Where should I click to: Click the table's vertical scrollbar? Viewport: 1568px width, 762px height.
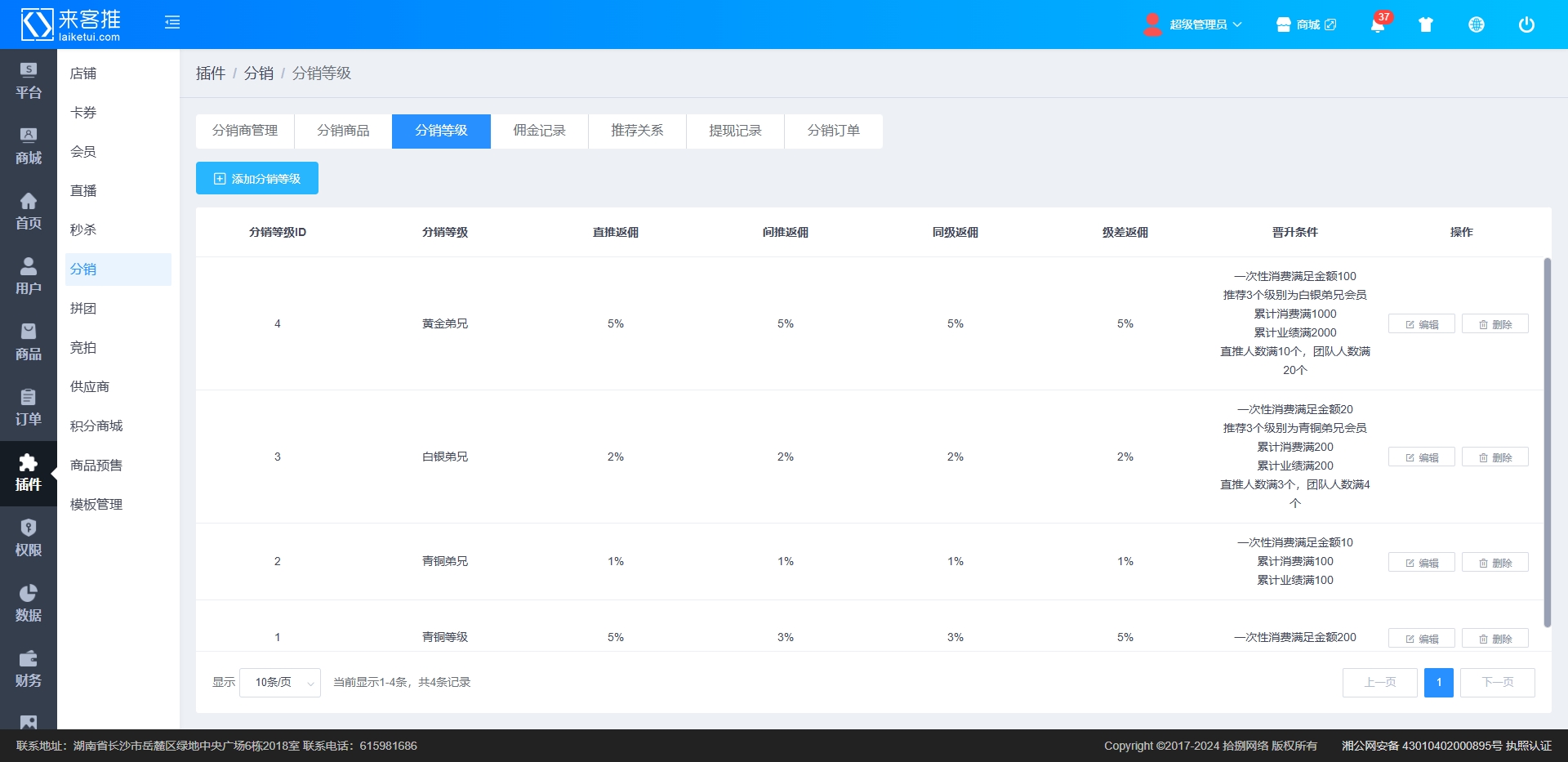[x=1547, y=441]
